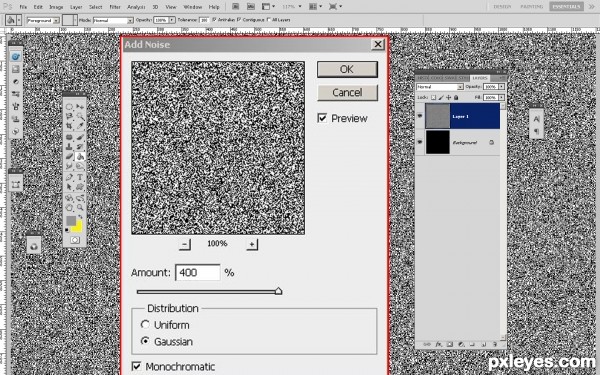This screenshot has width=600, height=375.
Task: Open the Window menu
Action: pyautogui.click(x=192, y=7)
